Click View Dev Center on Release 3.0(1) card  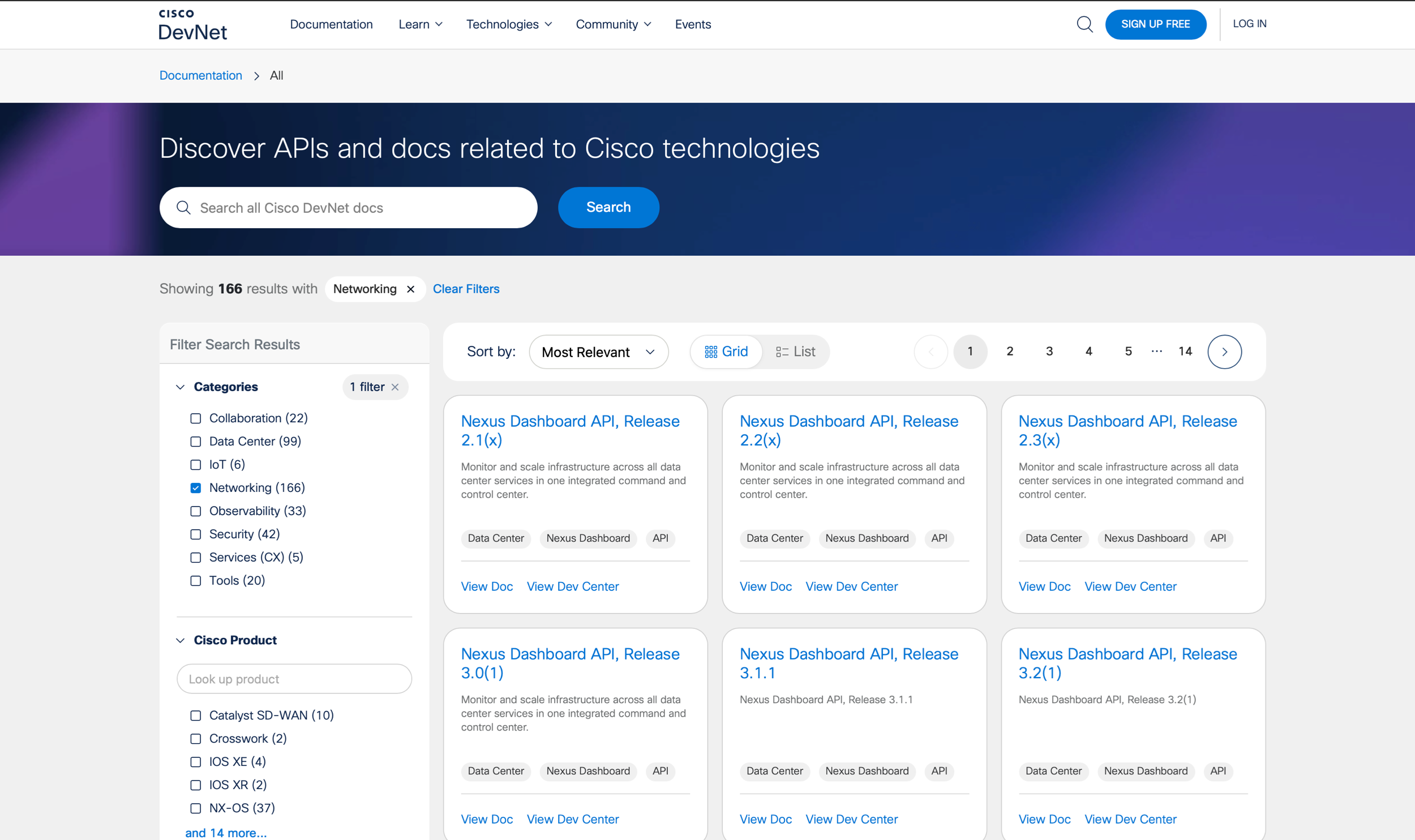(x=573, y=819)
